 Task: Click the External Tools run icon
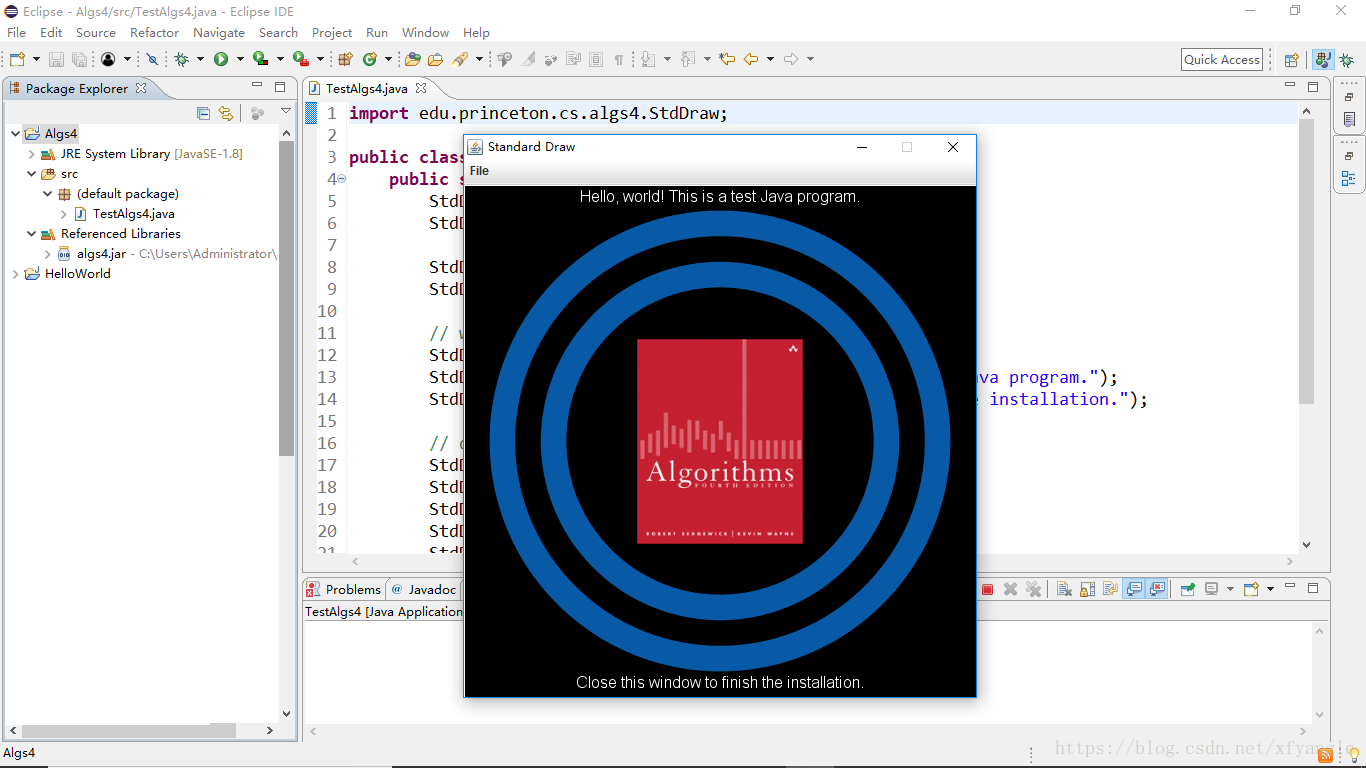[300, 59]
